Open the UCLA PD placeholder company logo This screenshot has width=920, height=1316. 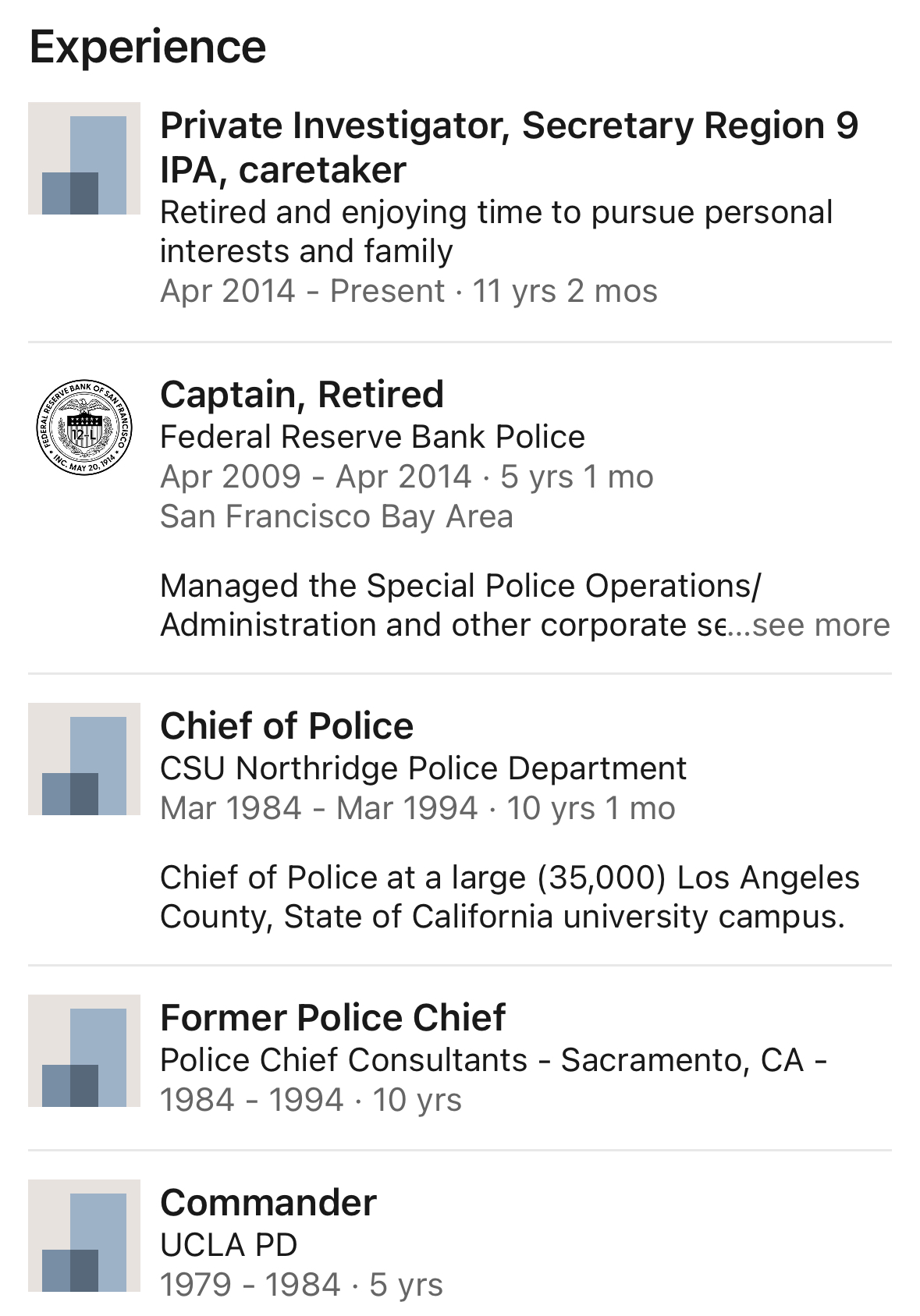click(x=84, y=1236)
